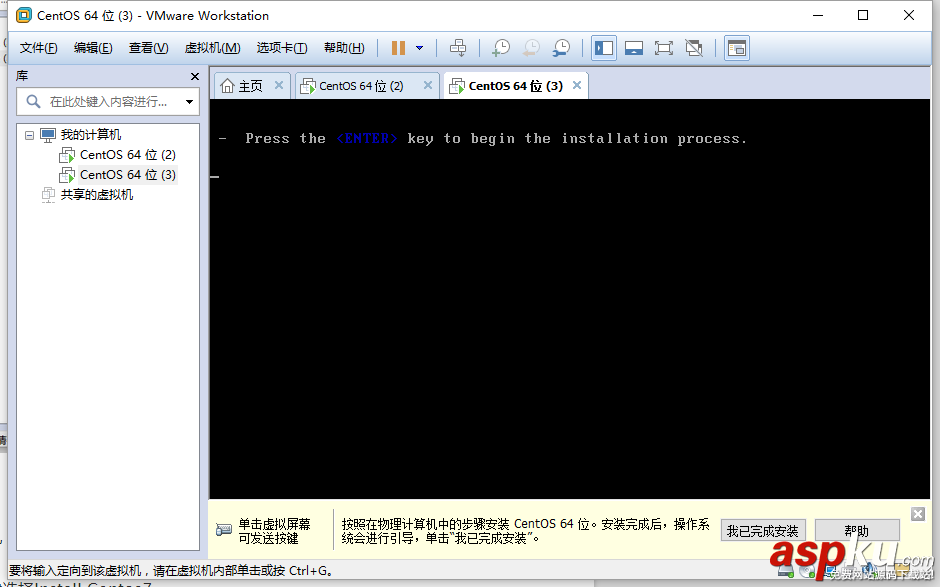Screen dimensions: 940x587
Task: Open the 选项卡(T) menu
Action: (282, 48)
